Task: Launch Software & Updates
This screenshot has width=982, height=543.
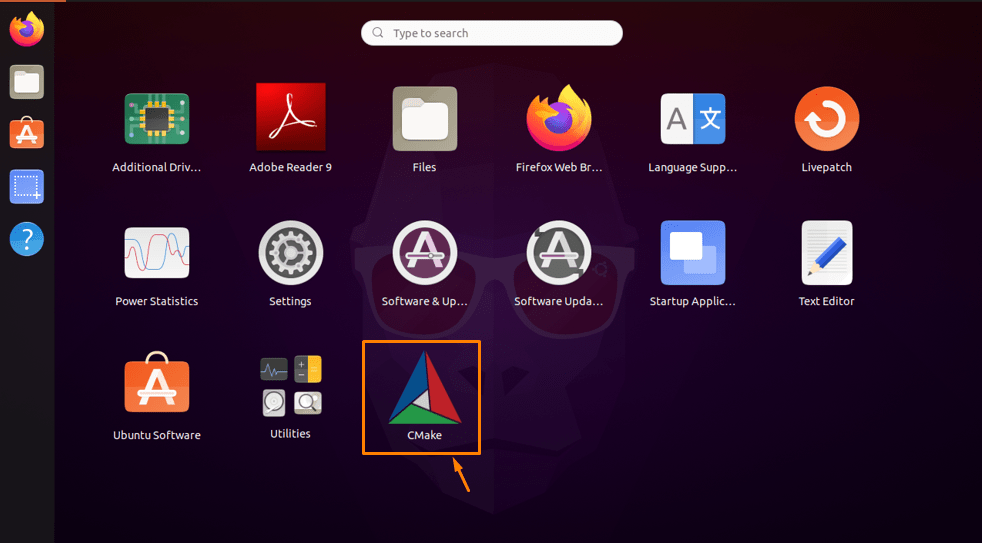Action: point(425,253)
